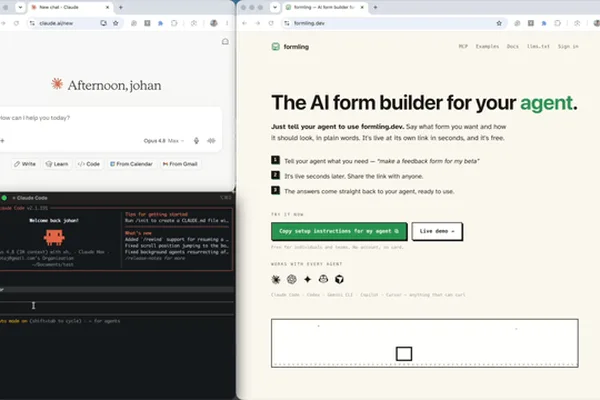
Task: Select the Write suggestion chip
Action: (x=25, y=164)
